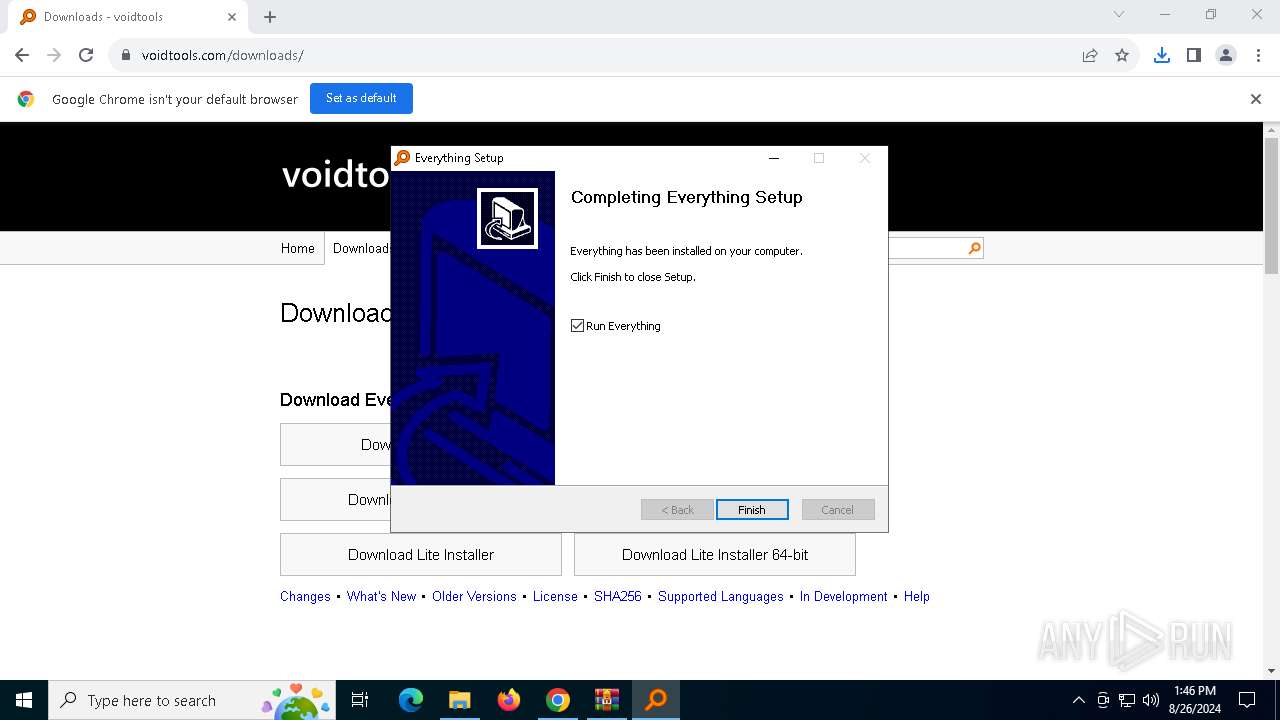The width and height of the screenshot is (1280, 720).
Task: Open the Help link
Action: (x=917, y=596)
